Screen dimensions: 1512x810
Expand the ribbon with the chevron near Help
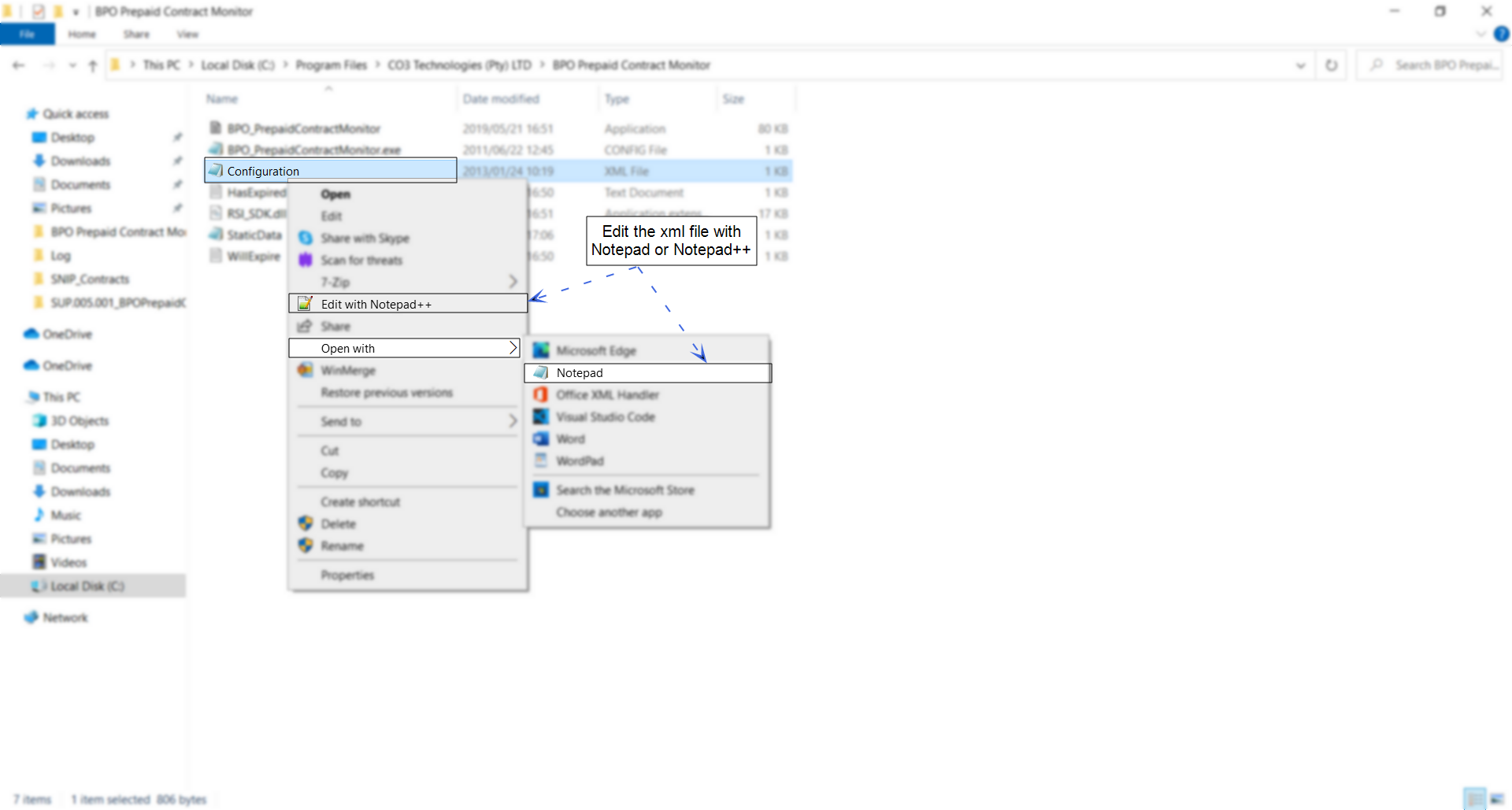pyautogui.click(x=1480, y=34)
